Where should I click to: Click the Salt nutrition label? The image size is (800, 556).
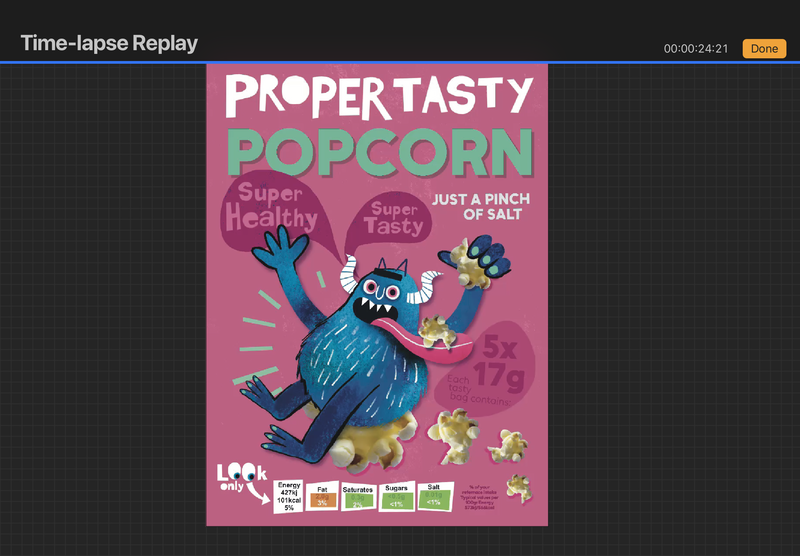[x=434, y=495]
